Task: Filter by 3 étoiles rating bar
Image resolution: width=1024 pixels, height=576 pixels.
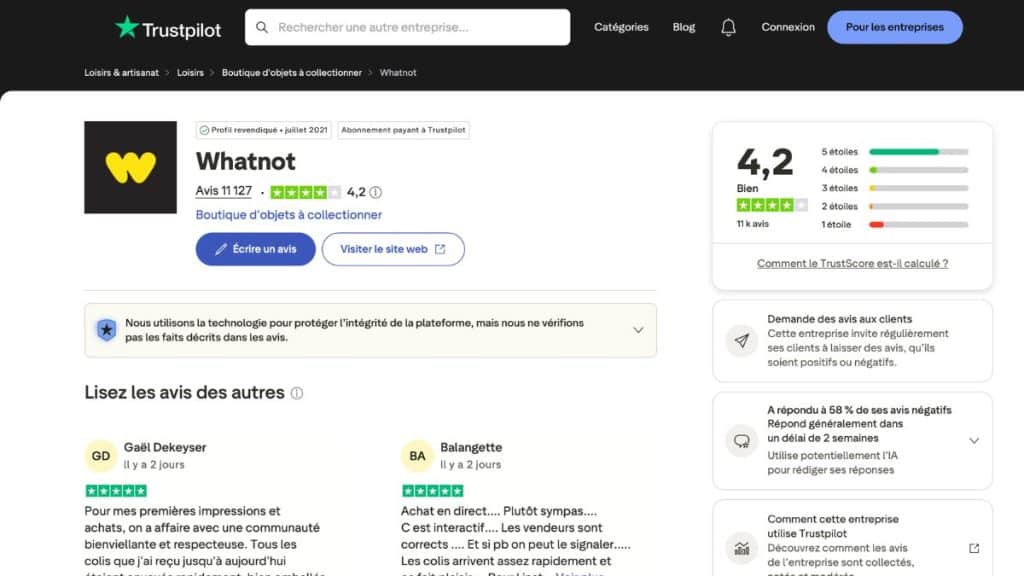Action: tap(894, 188)
